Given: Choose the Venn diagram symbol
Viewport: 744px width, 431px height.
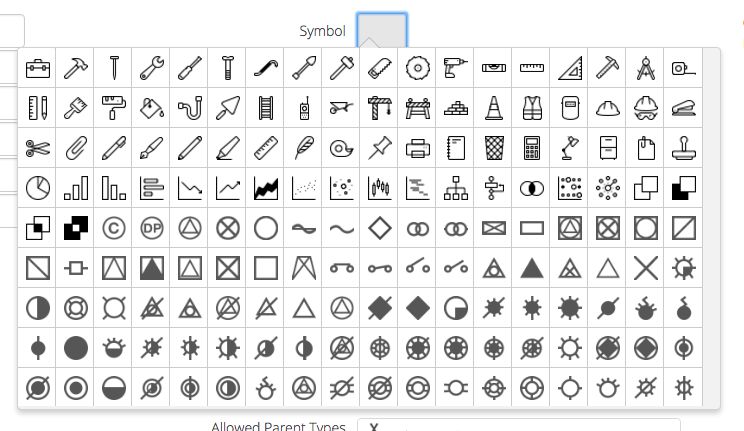Looking at the screenshot, I should pyautogui.click(x=532, y=188).
